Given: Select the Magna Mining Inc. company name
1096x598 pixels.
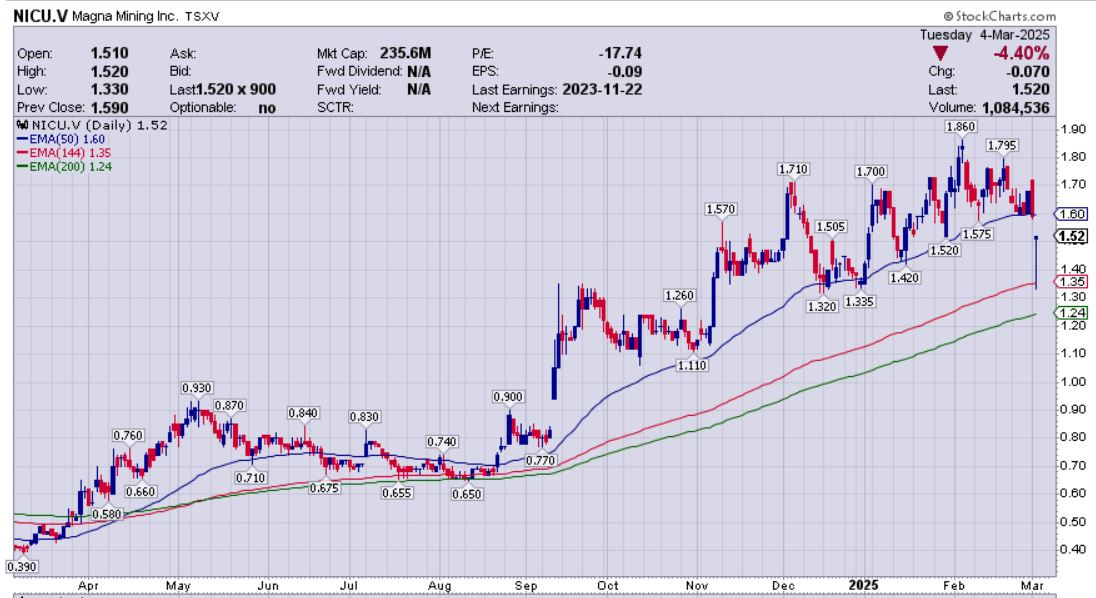Looking at the screenshot, I should tap(125, 16).
